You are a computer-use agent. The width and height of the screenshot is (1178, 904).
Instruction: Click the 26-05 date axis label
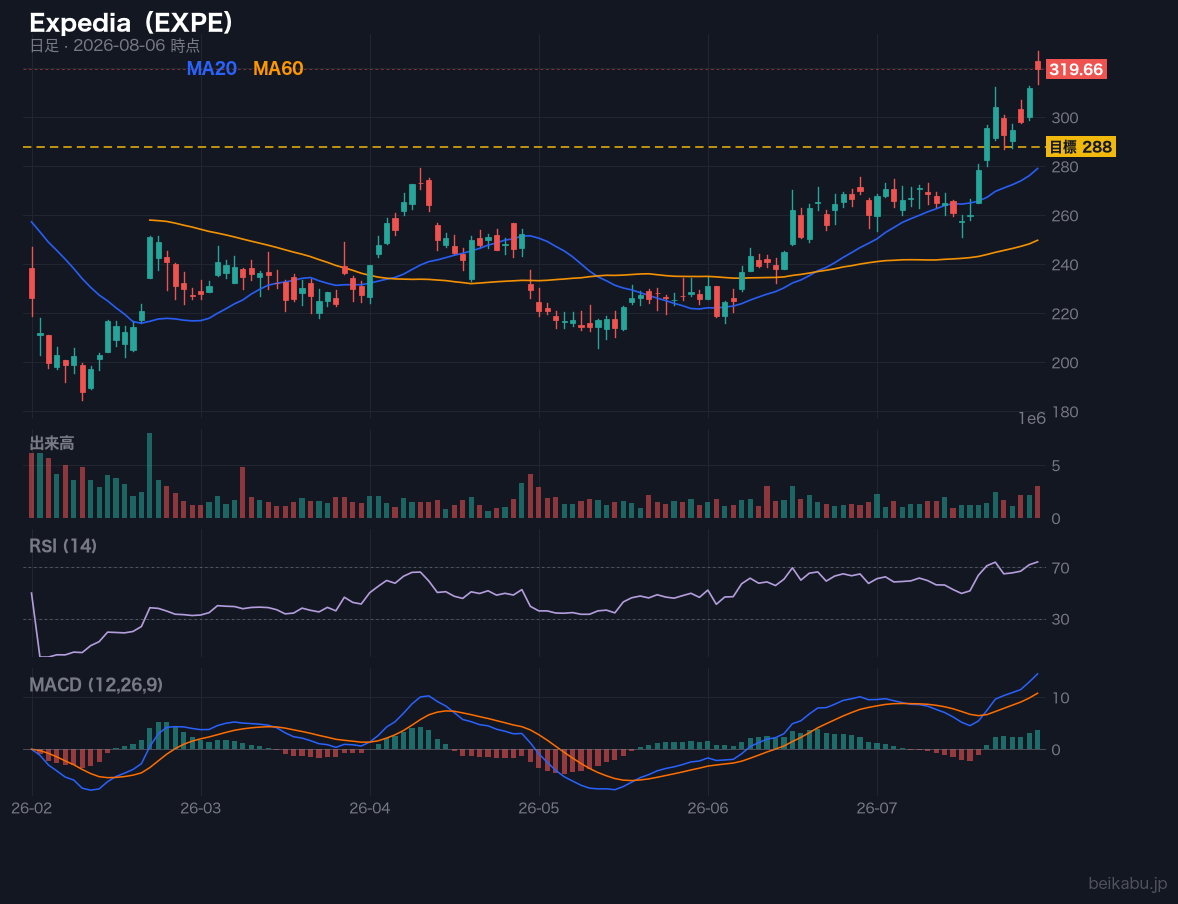pyautogui.click(x=539, y=809)
